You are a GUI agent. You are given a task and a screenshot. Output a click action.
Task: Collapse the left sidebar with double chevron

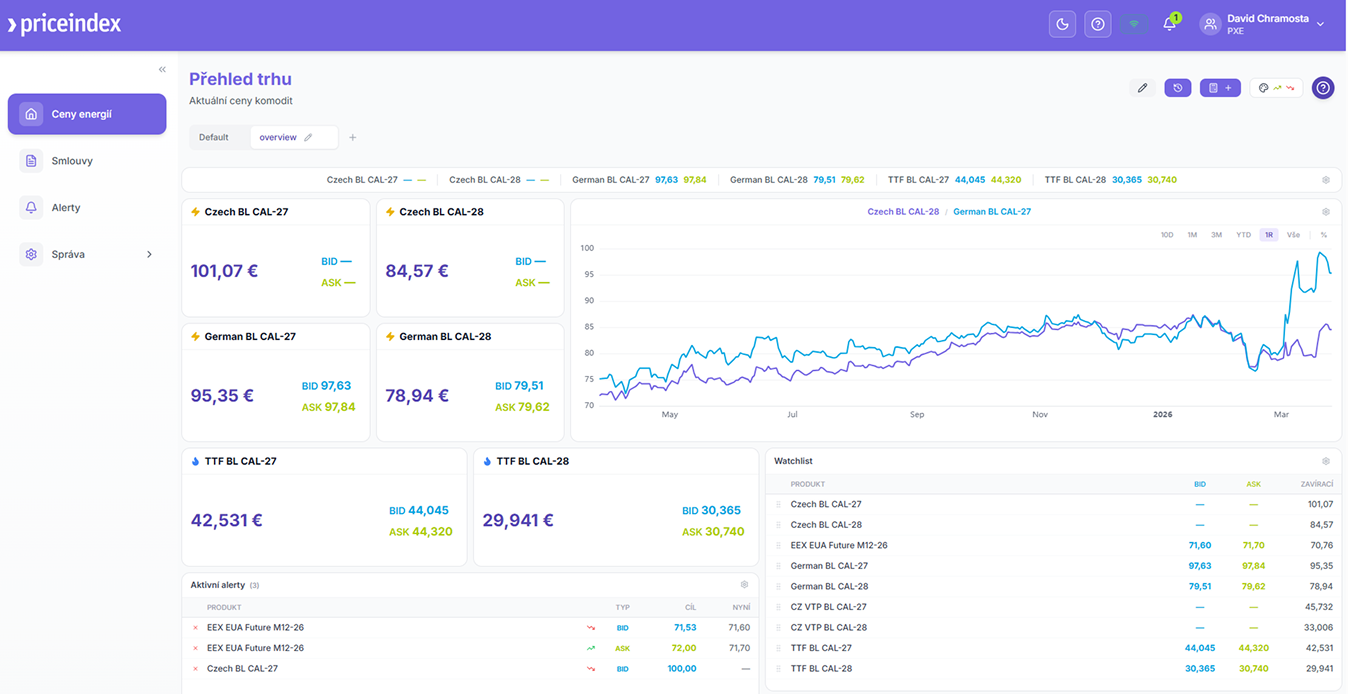[x=162, y=69]
